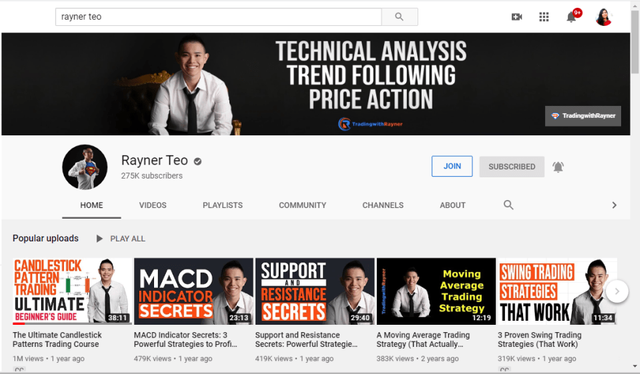Toggle the notification bell beside Subscribed

[558, 167]
